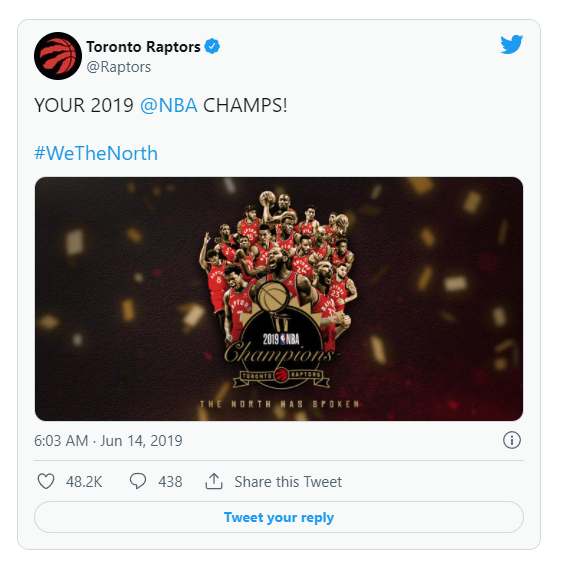Click the Twitter bird logo
Viewport: 562px width, 567px height.
[511, 44]
